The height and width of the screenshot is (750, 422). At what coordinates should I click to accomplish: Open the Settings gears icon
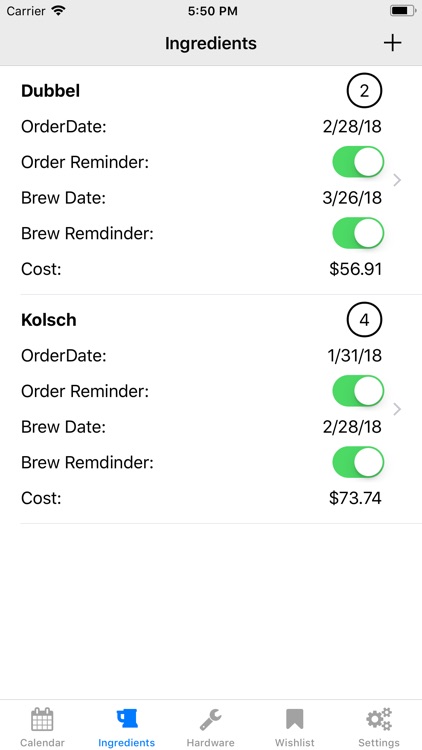point(379,719)
